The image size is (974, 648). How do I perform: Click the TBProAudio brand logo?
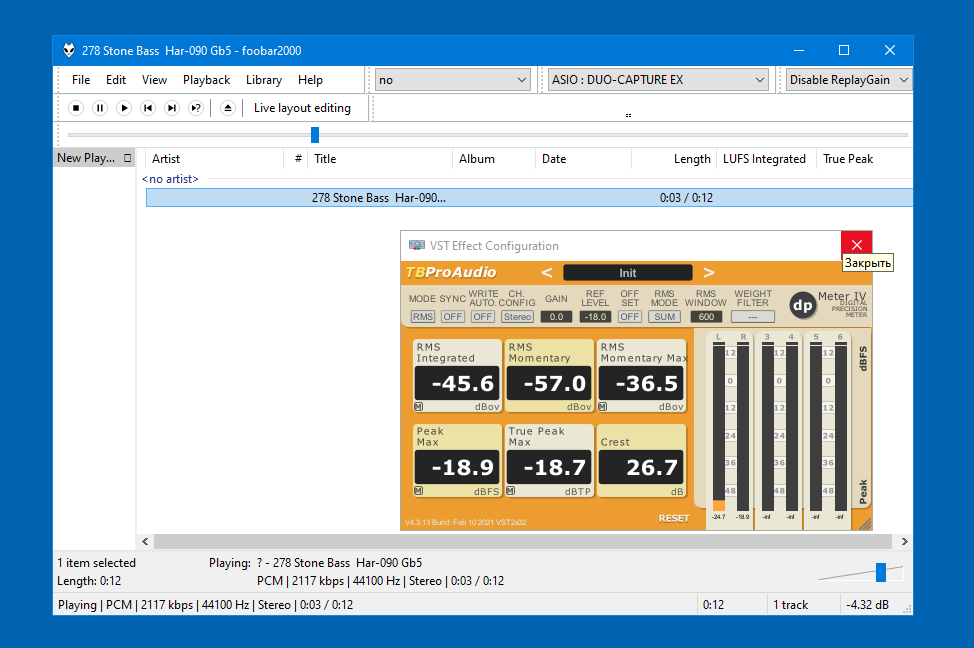pos(451,273)
